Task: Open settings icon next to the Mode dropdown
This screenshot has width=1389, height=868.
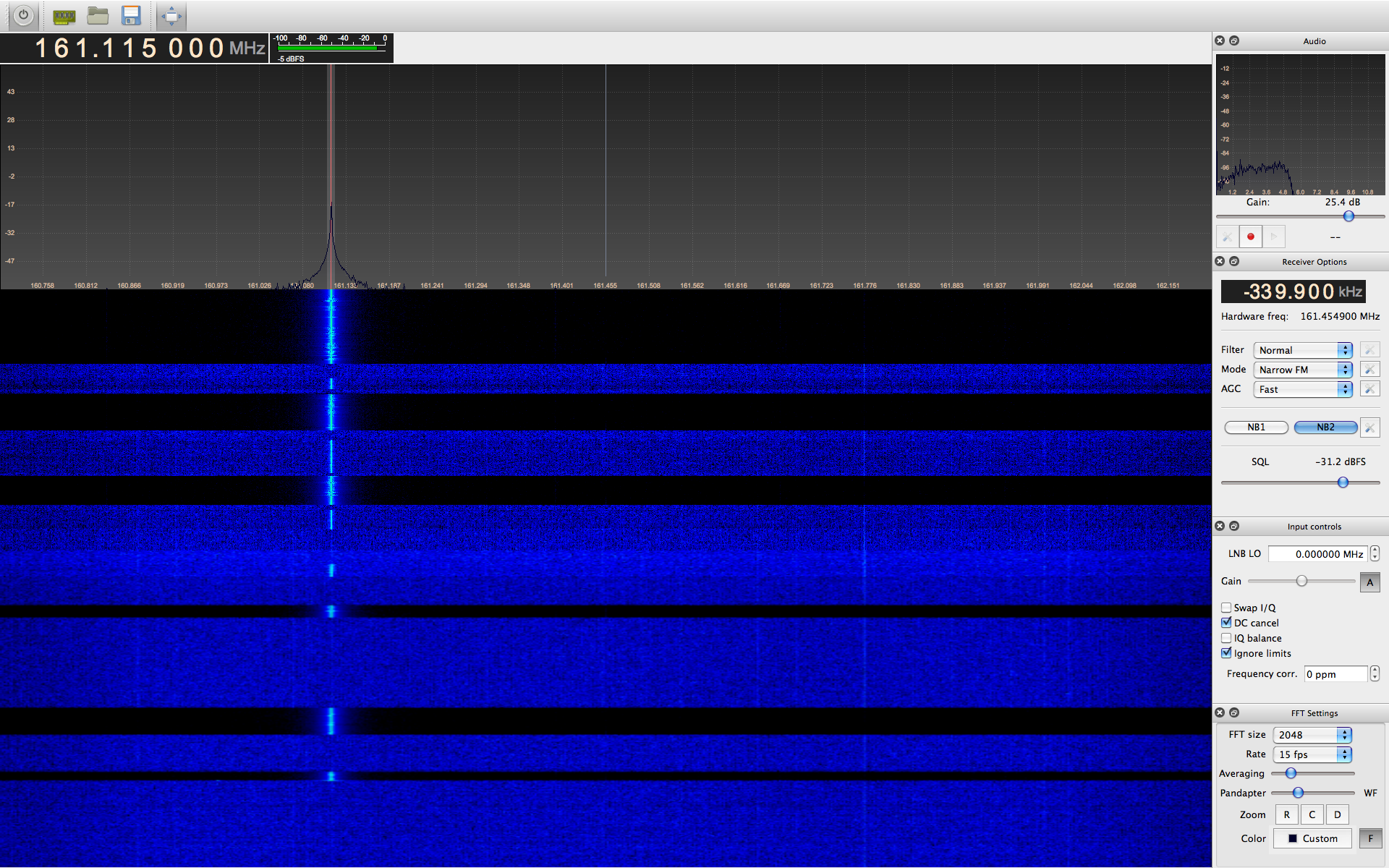Action: [1369, 370]
